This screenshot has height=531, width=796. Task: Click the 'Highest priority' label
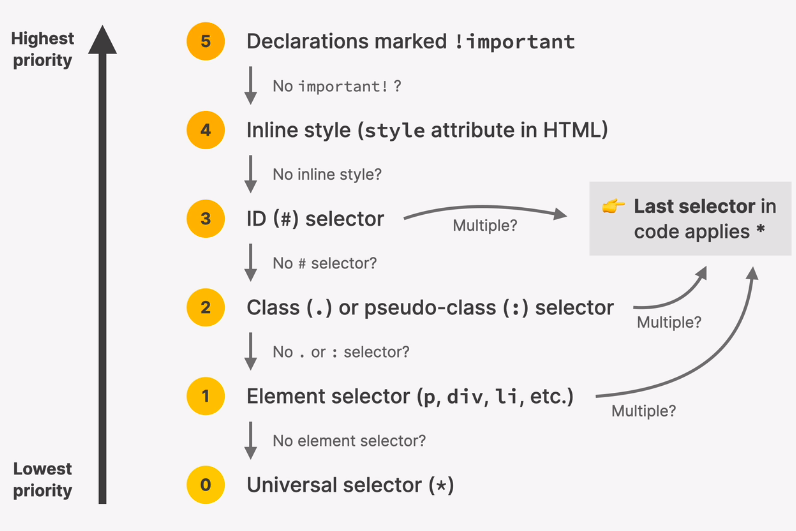(x=43, y=49)
